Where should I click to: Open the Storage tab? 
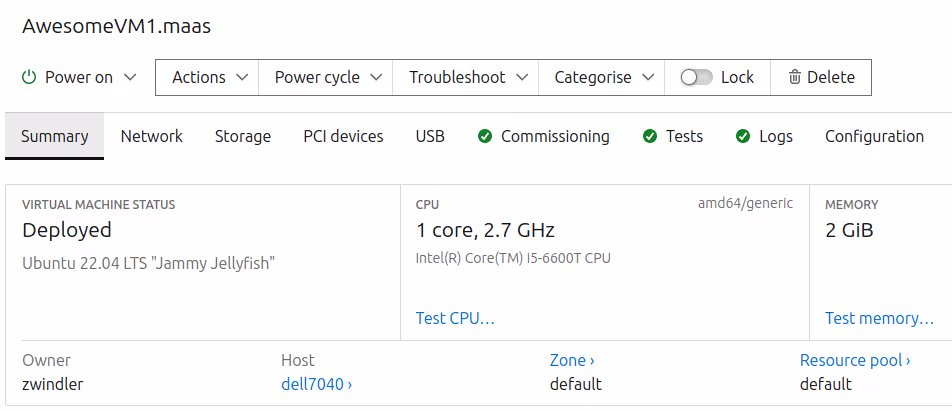coord(243,136)
